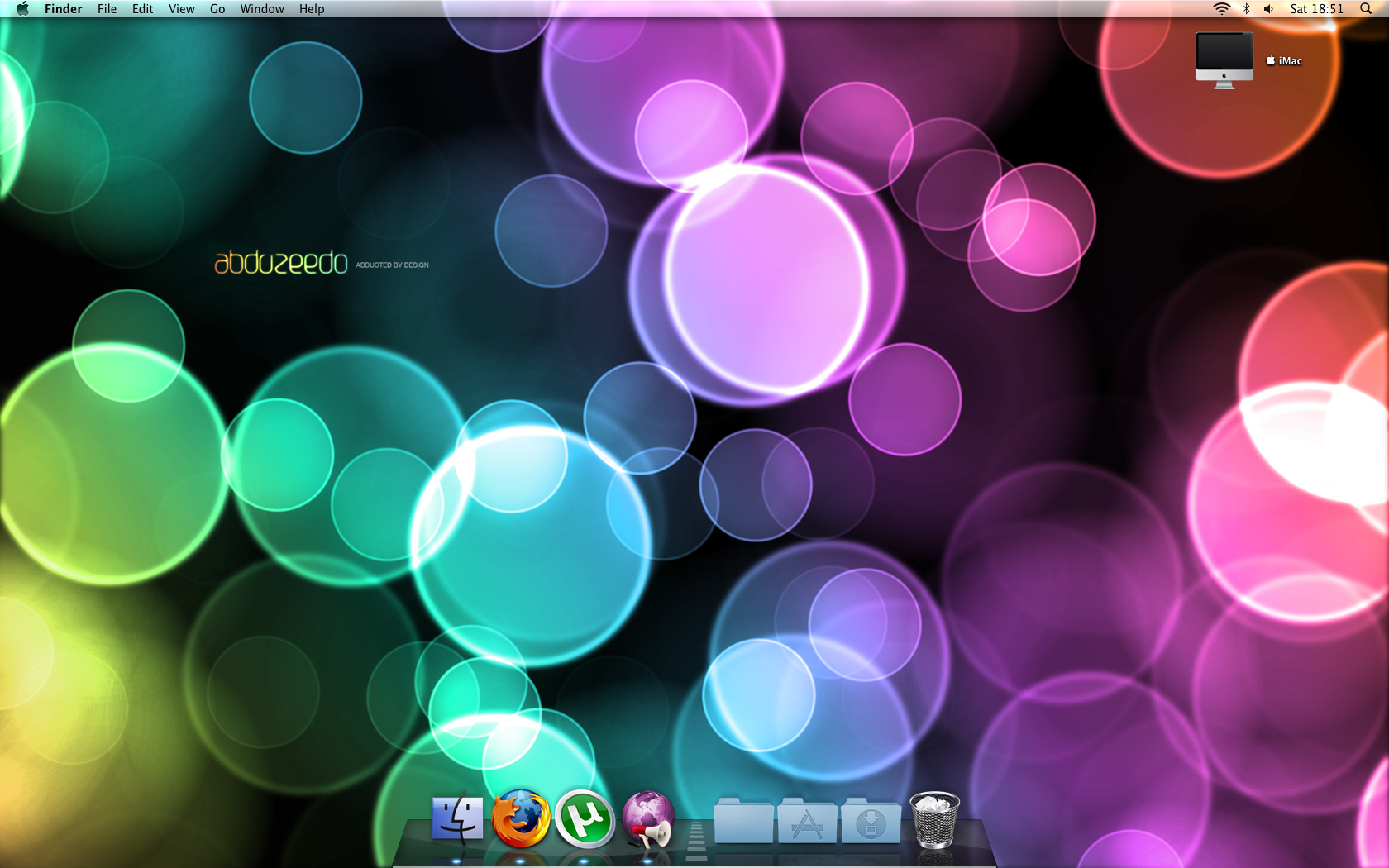Click the Finder face icon in dock
Viewport: 1389px width, 868px height.
tap(457, 818)
